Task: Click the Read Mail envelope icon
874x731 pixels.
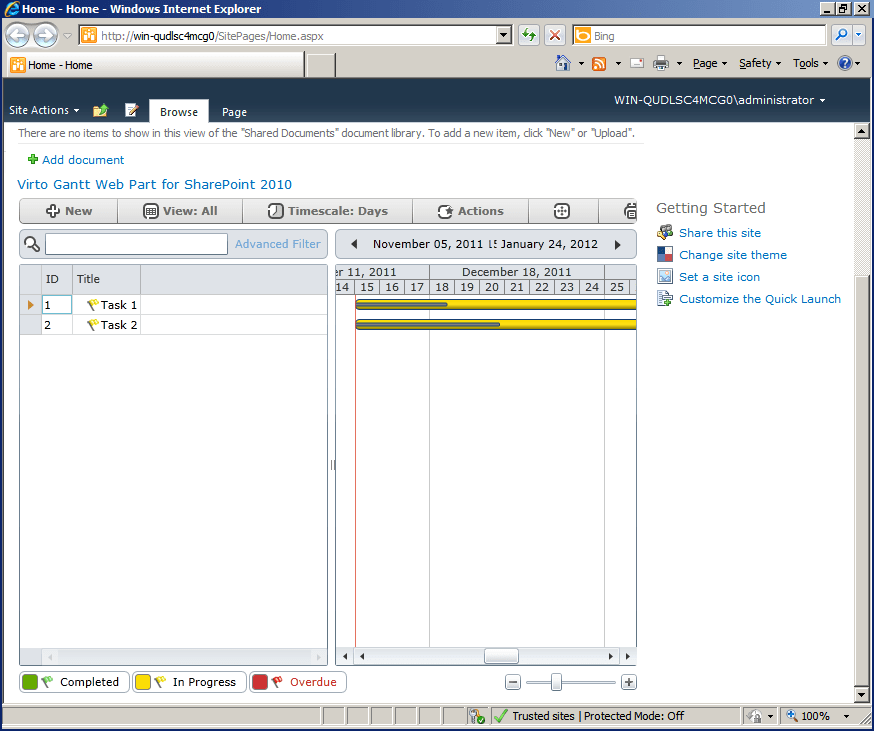Action: tap(637, 63)
